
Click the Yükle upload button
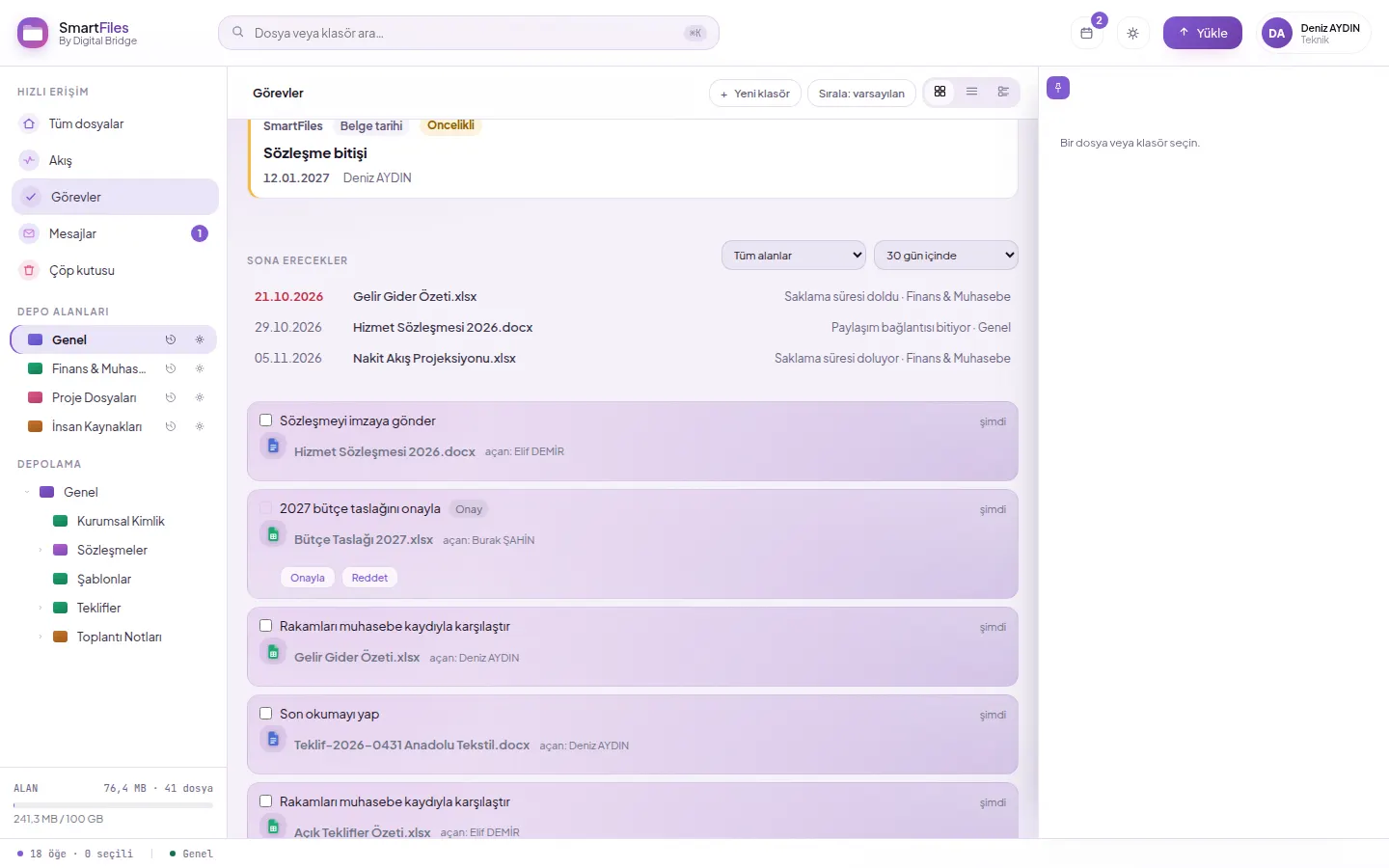click(x=1203, y=33)
